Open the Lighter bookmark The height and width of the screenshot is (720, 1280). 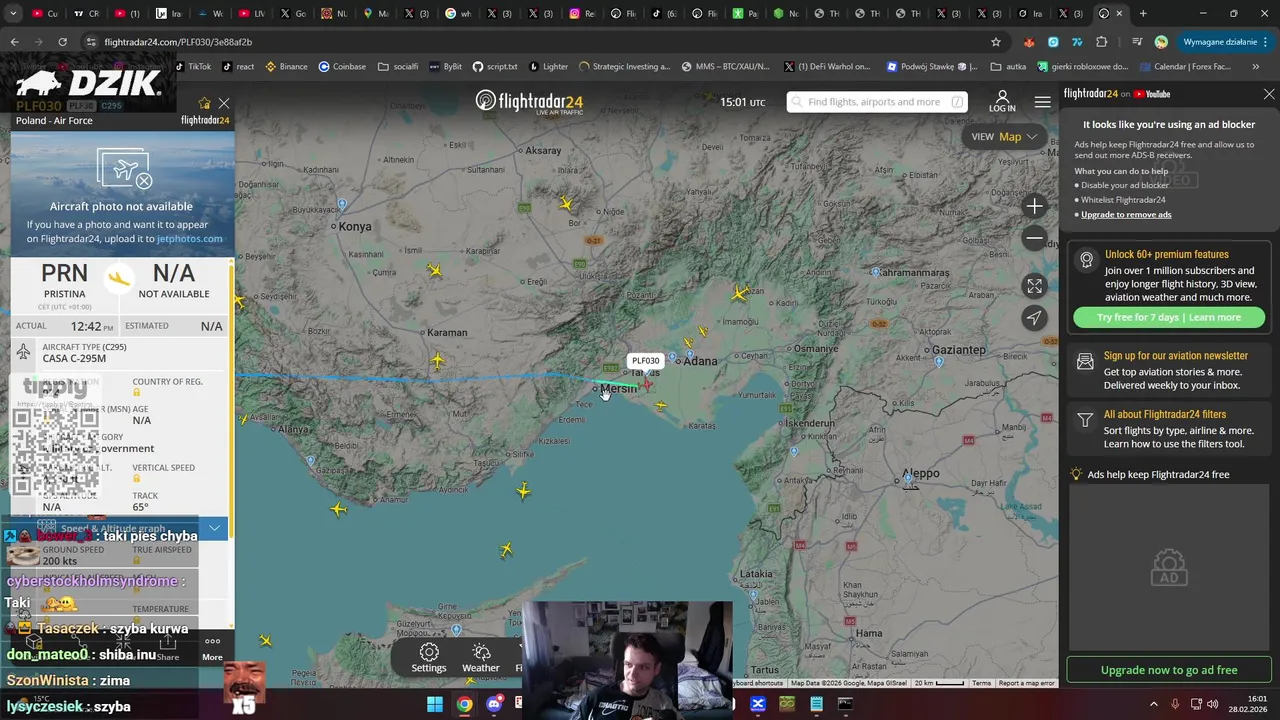coord(548,67)
